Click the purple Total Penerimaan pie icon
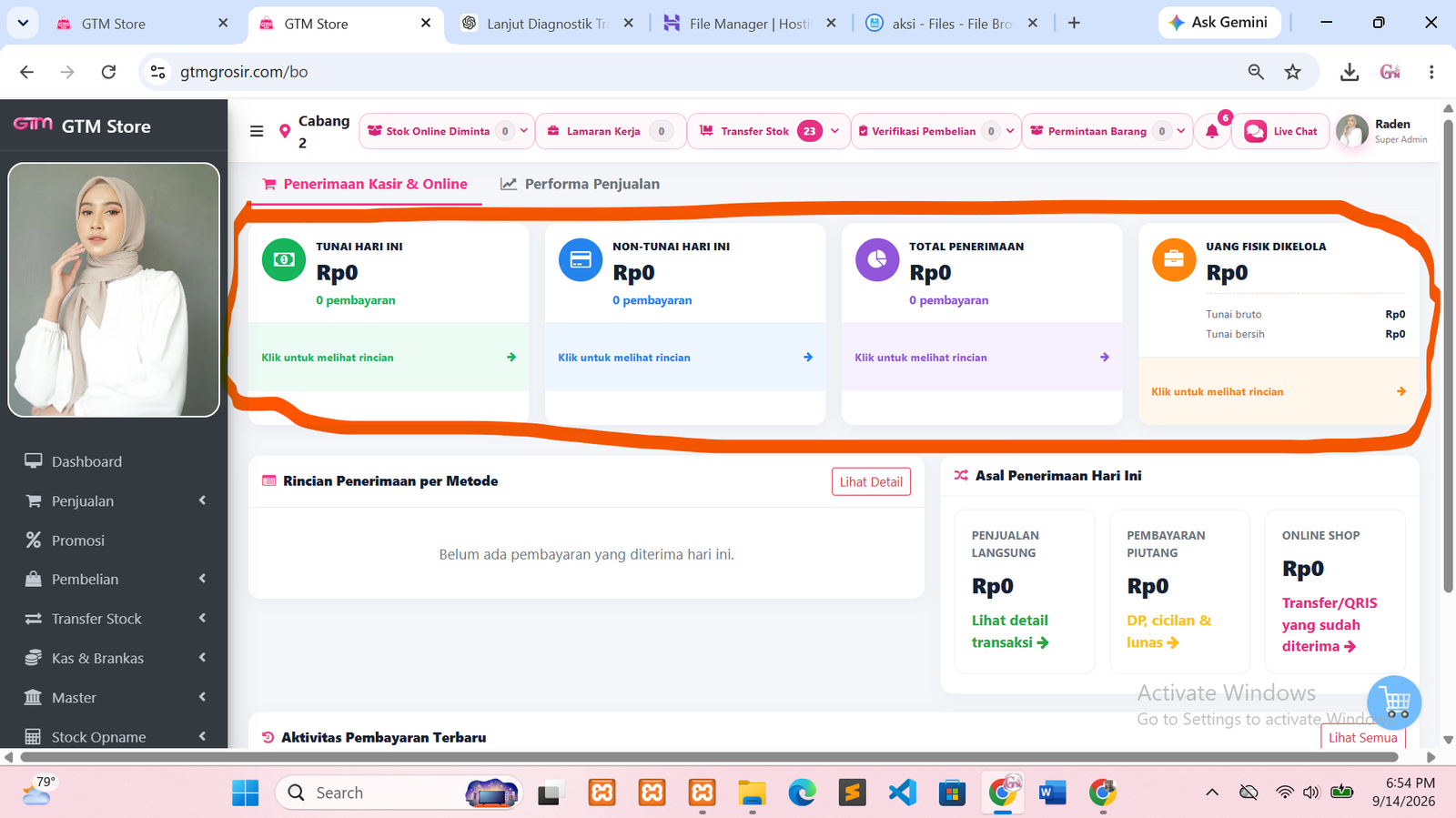The height and width of the screenshot is (818, 1456). (877, 260)
